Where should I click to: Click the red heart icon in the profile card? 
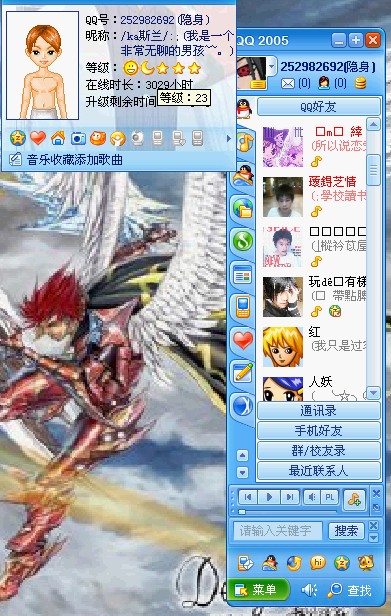[38, 138]
